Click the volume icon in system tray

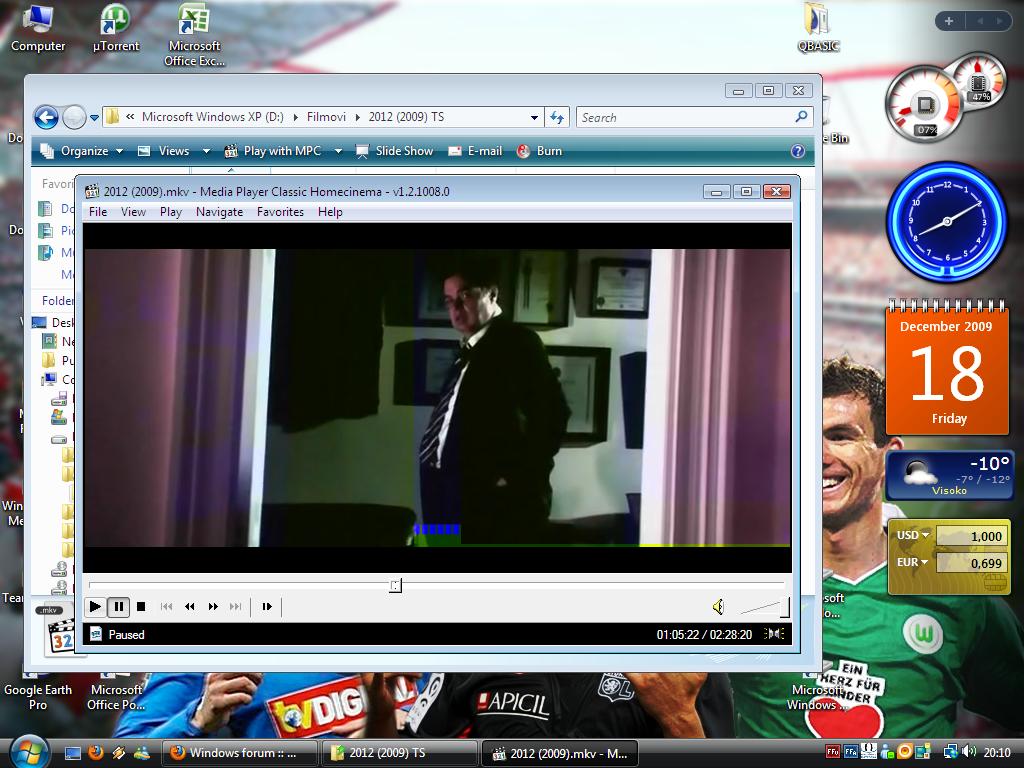[968, 752]
